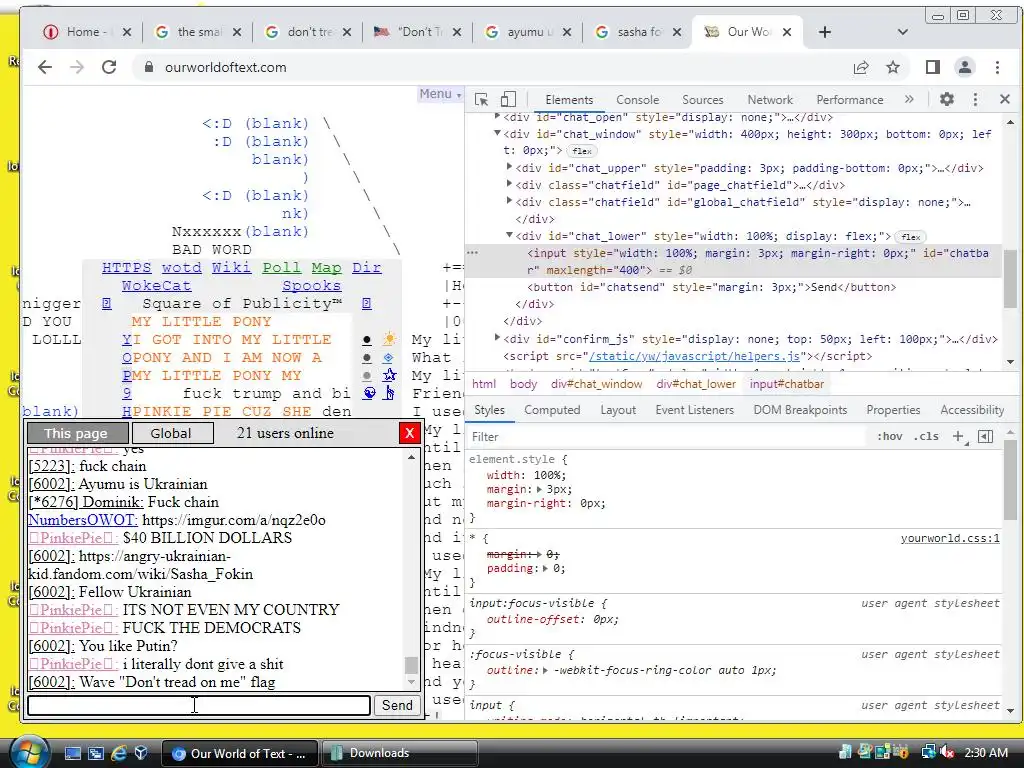Screen dimensions: 1024x768
Task: Open the Windows Start orb
Action: (x=28, y=752)
